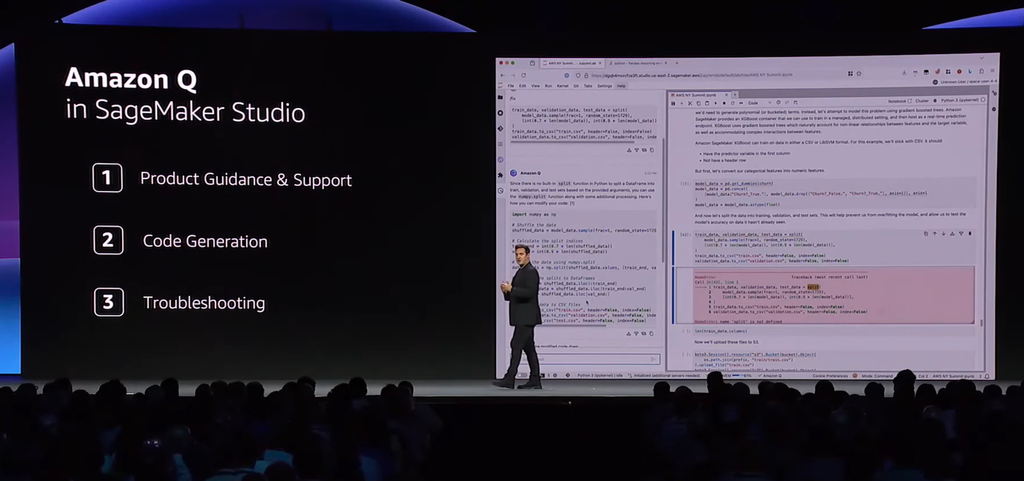The image size is (1024, 481).
Task: Restart the kernel from notebook toolbar
Action: click(733, 103)
